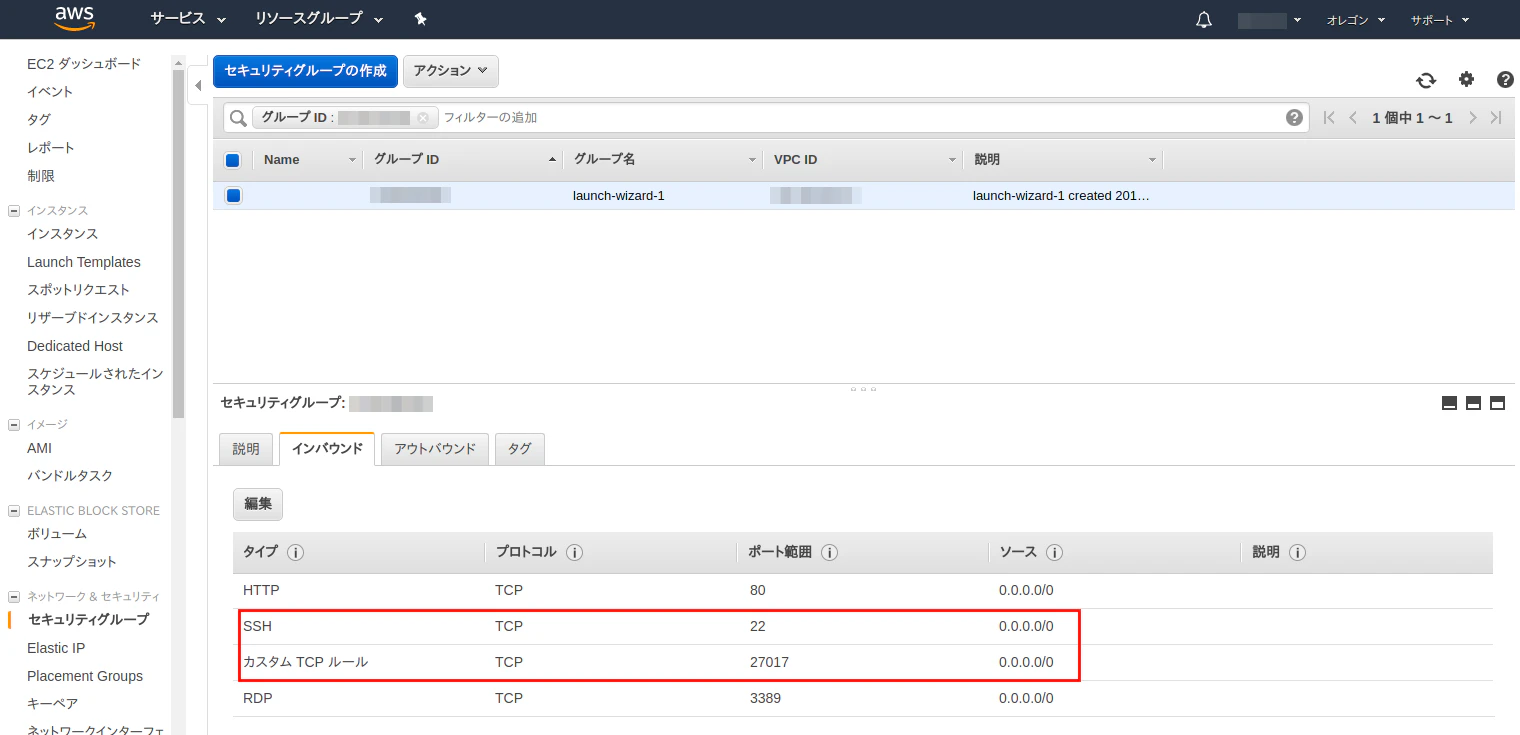Open the タグ tab in details
This screenshot has width=1520, height=735.
[519, 449]
